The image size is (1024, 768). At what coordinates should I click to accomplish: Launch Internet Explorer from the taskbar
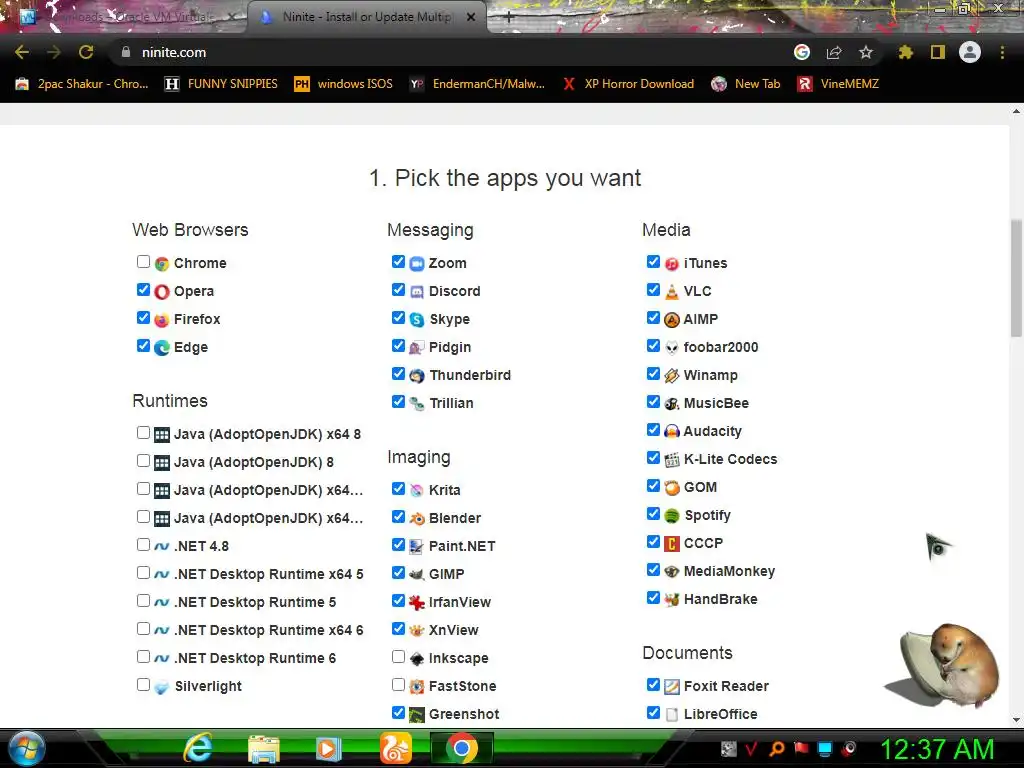(198, 748)
